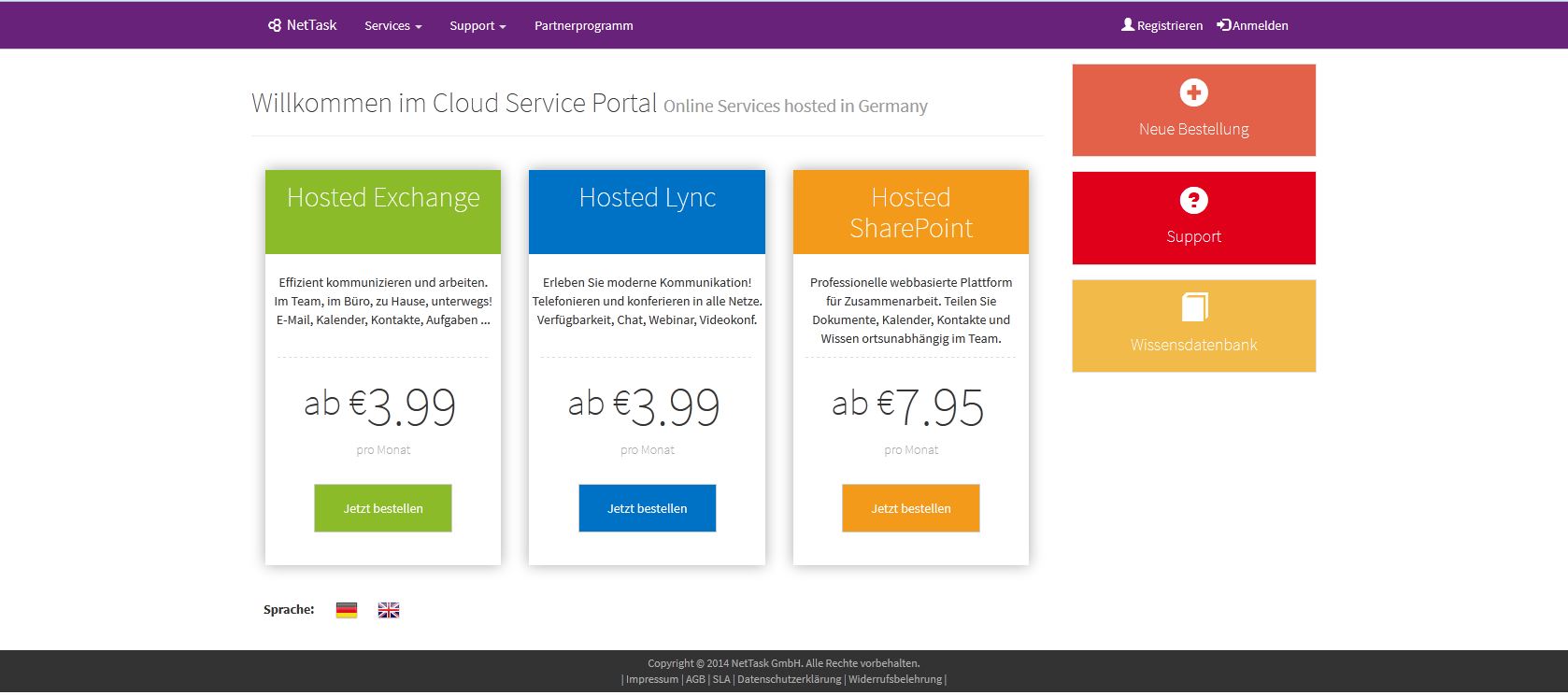Order Hosted Lync with blue Jetzt bestellen

point(648,508)
